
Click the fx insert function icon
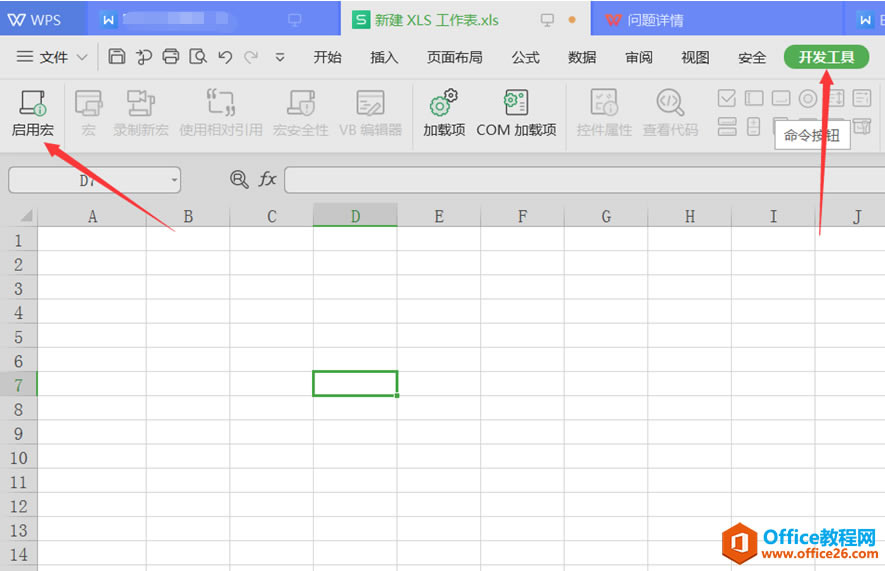[x=267, y=179]
